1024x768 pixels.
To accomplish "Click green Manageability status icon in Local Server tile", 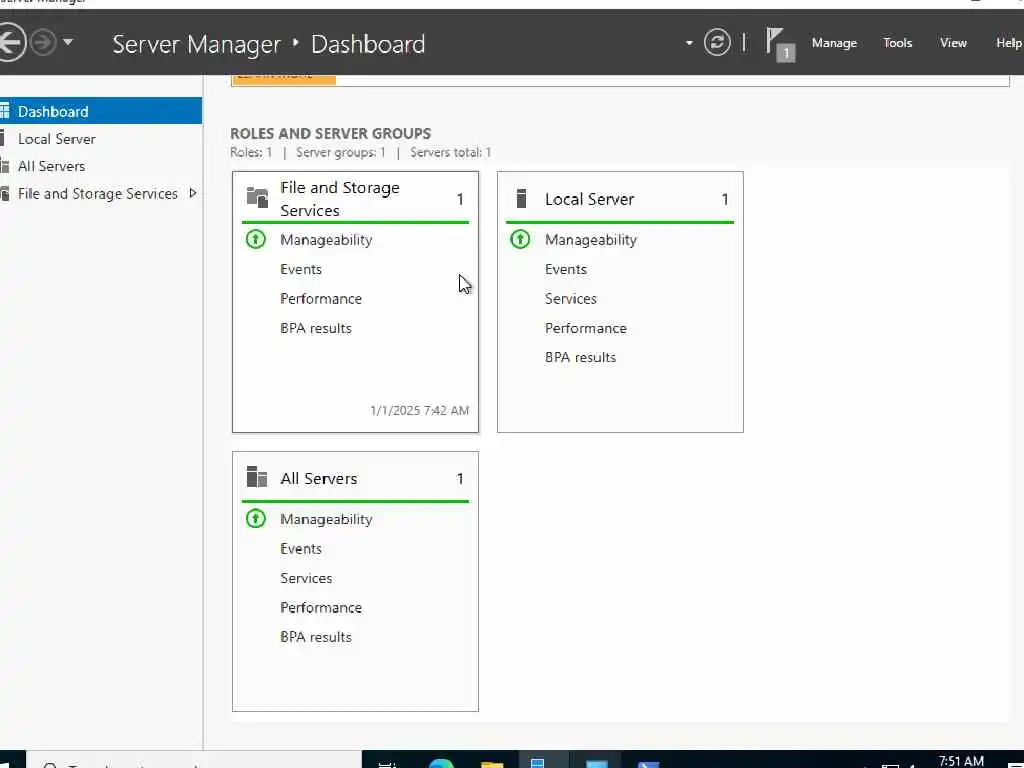I will (x=520, y=240).
